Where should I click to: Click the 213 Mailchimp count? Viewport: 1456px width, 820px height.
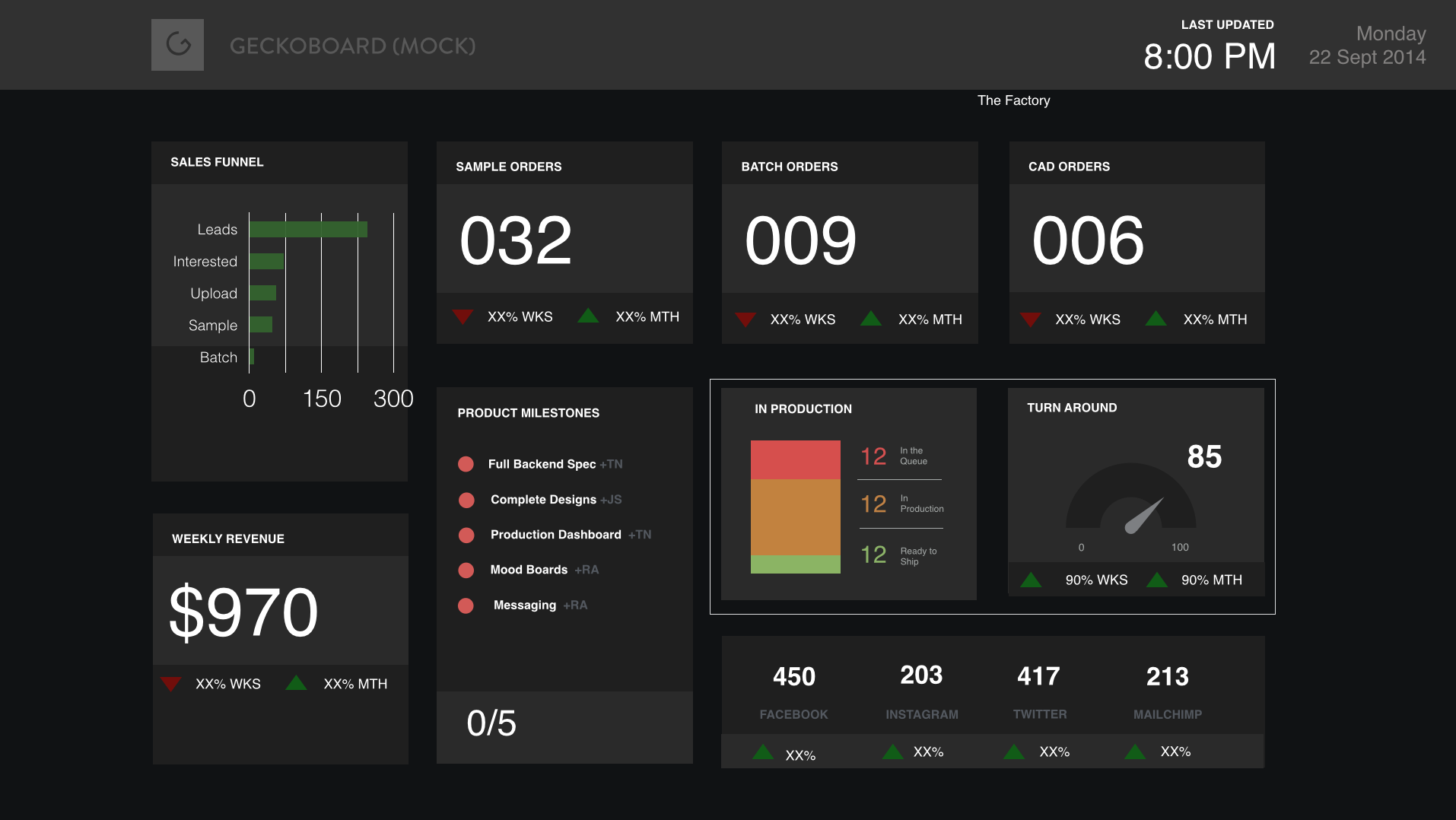tap(1167, 676)
